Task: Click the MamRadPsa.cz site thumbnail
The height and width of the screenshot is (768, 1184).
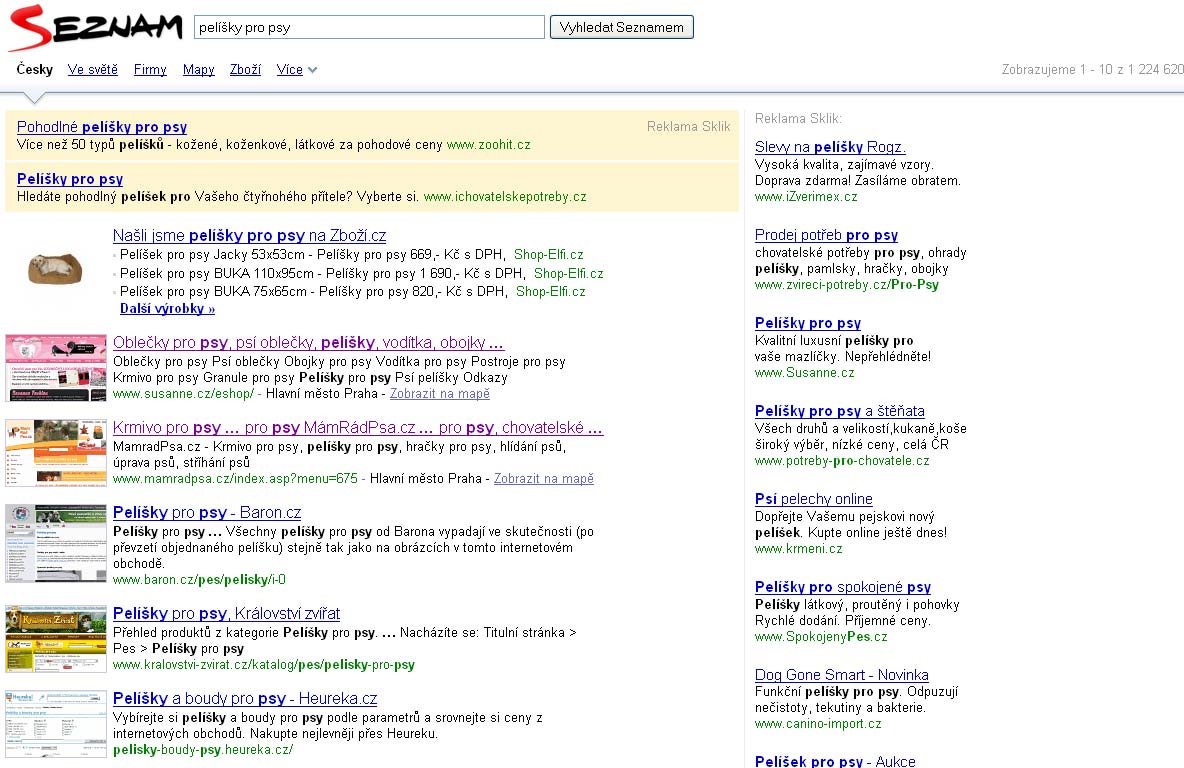Action: [56, 453]
